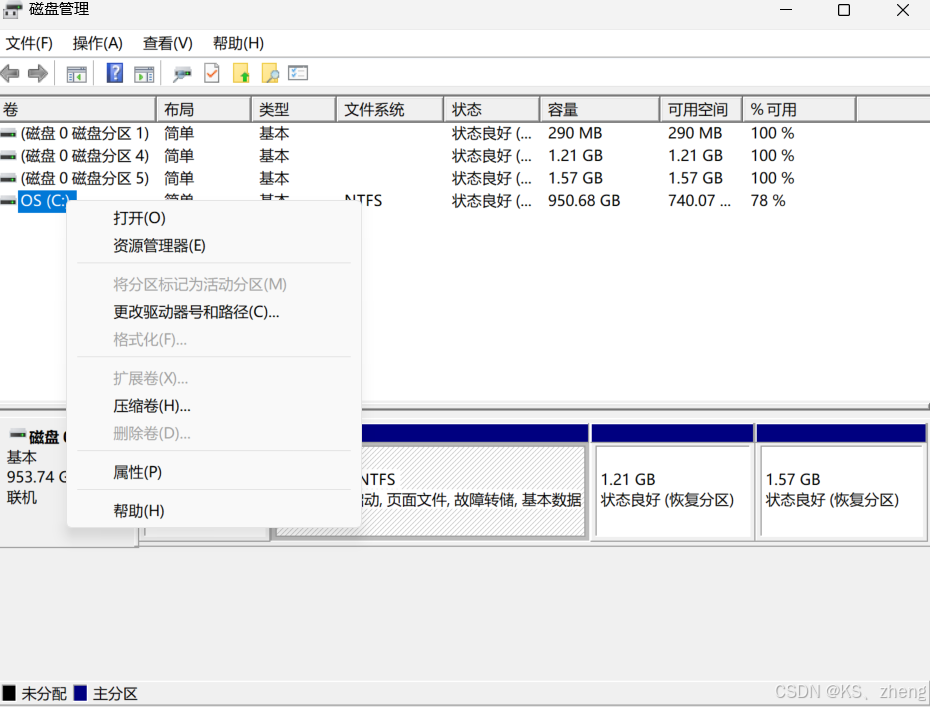930x707 pixels.
Task: Sort by the 可用空间 column header
Action: pos(702,110)
